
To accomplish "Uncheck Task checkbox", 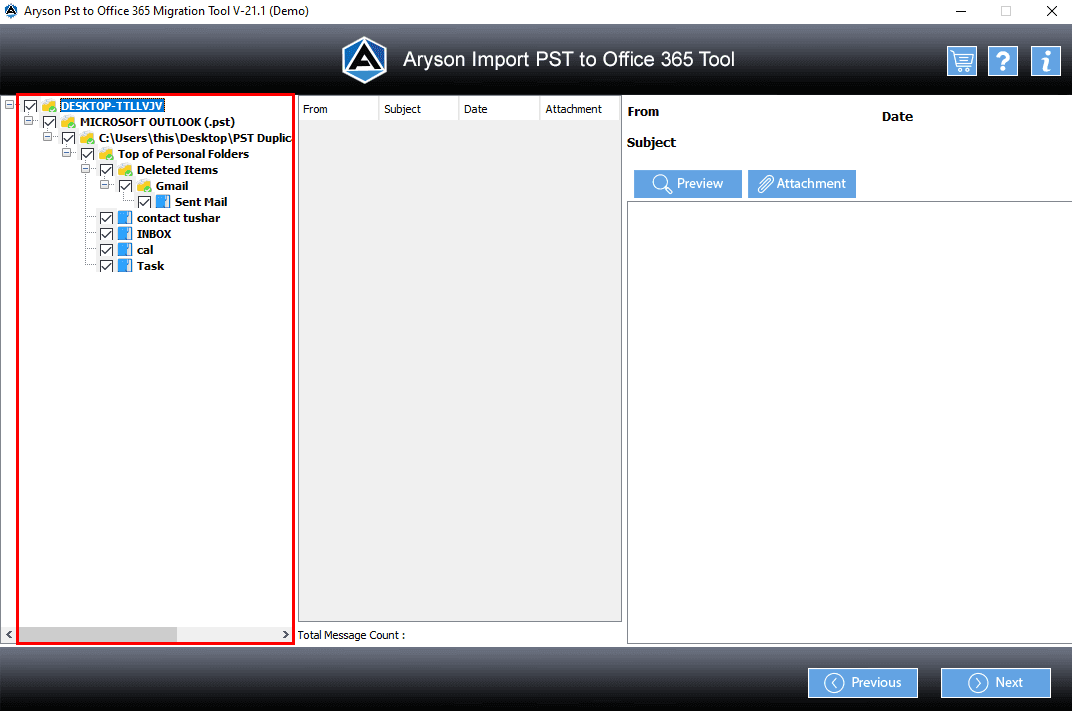I will click(107, 266).
